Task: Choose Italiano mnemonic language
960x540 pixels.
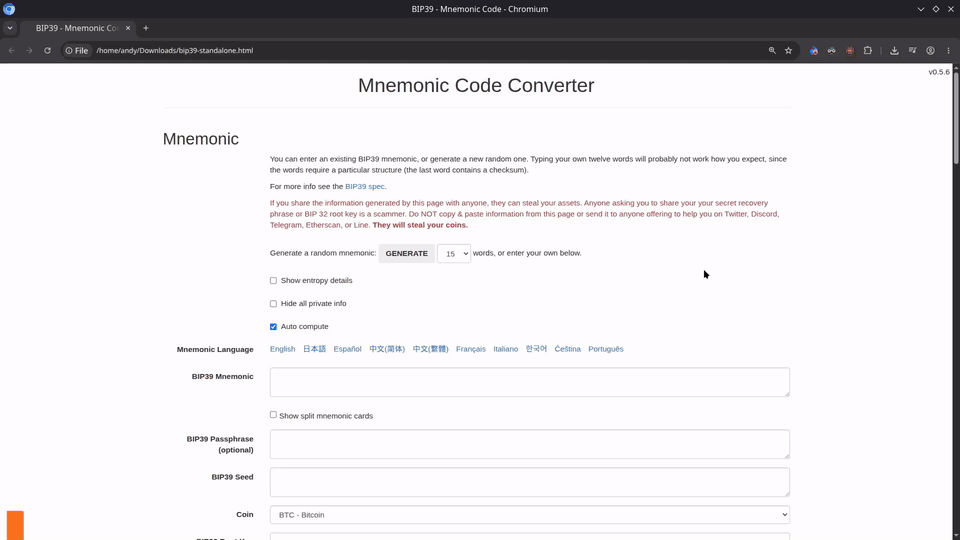Action: (x=506, y=349)
